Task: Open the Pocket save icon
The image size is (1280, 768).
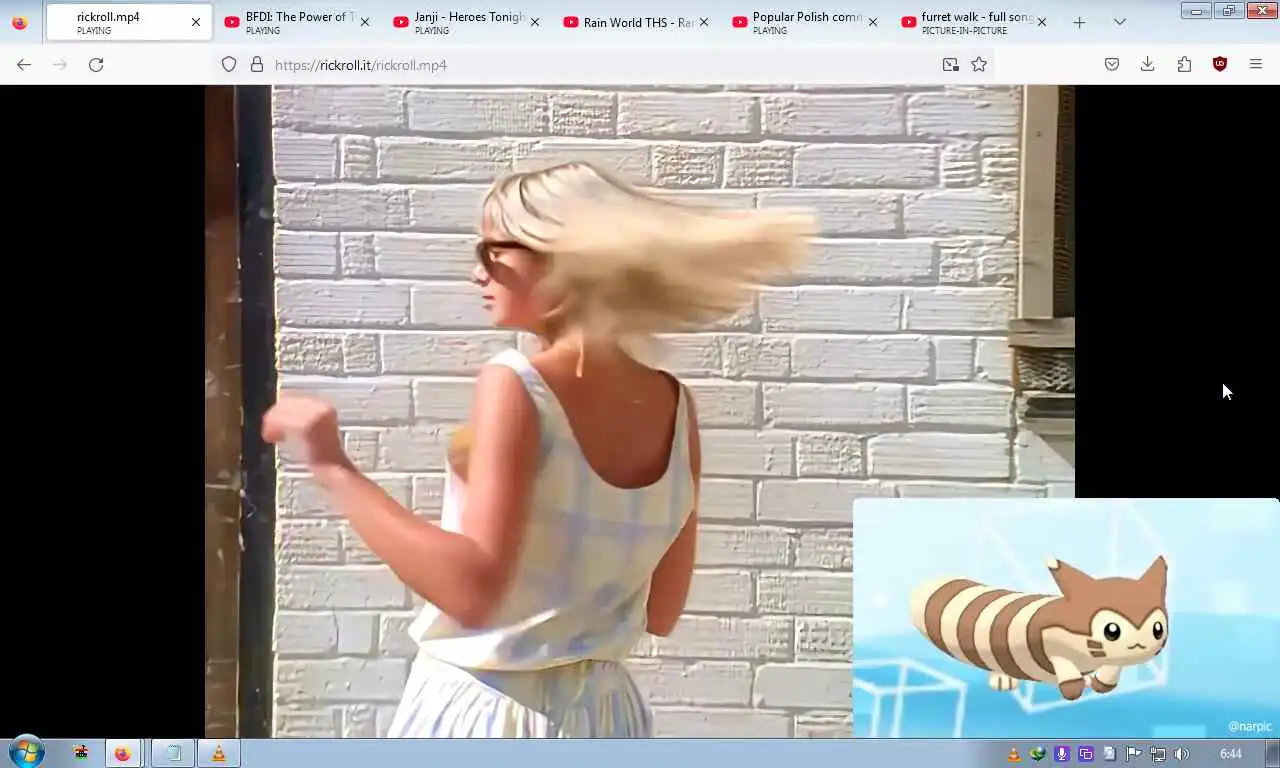Action: tap(1112, 65)
